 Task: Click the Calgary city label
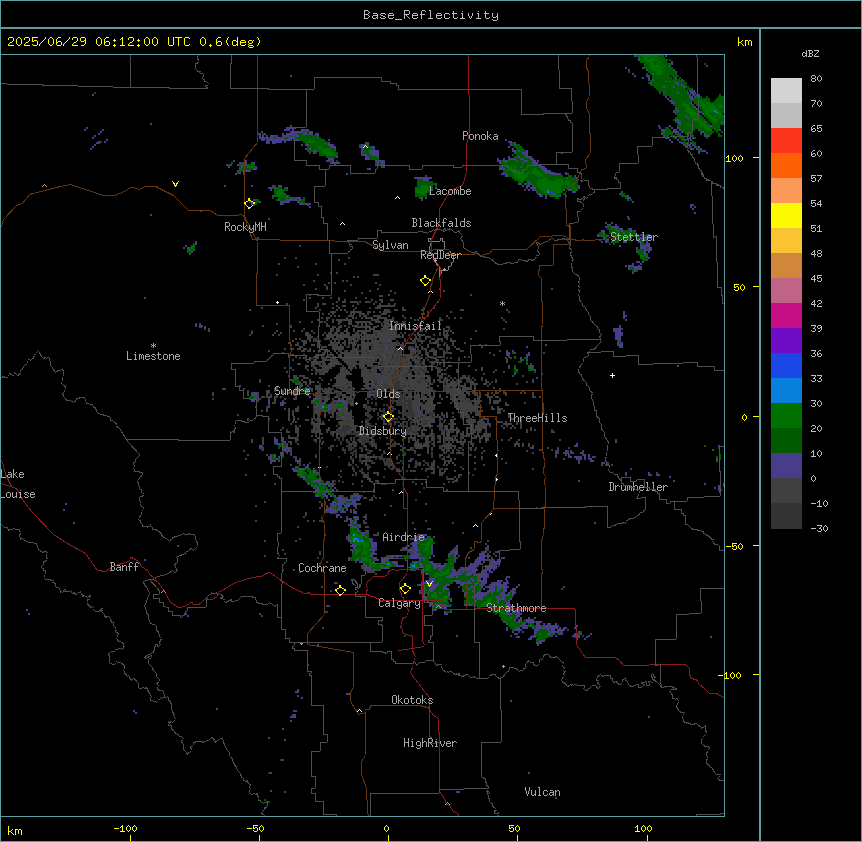tap(399, 603)
